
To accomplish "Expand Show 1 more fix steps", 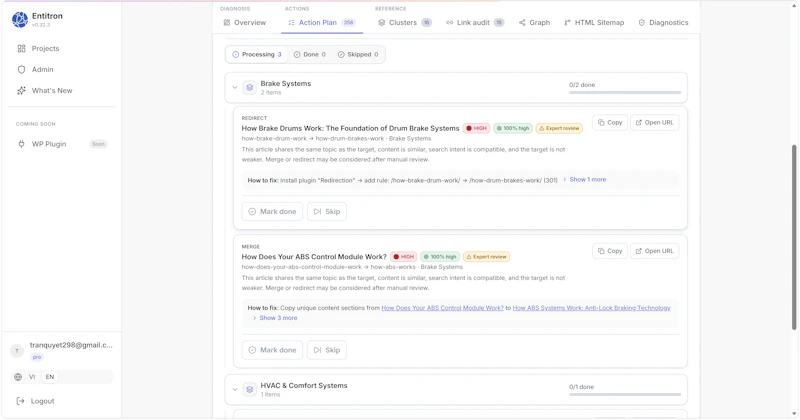I will (585, 180).
